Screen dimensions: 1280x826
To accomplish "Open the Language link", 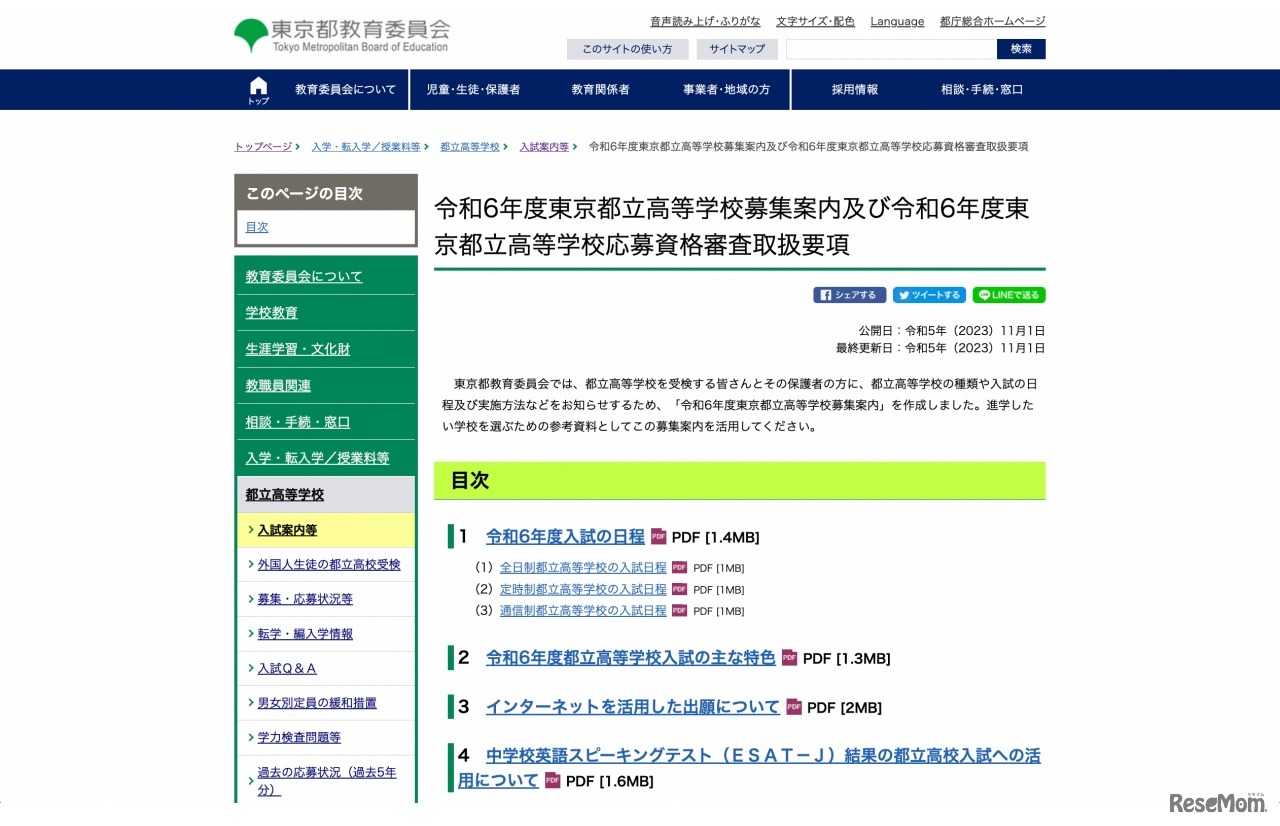I will pyautogui.click(x=897, y=21).
